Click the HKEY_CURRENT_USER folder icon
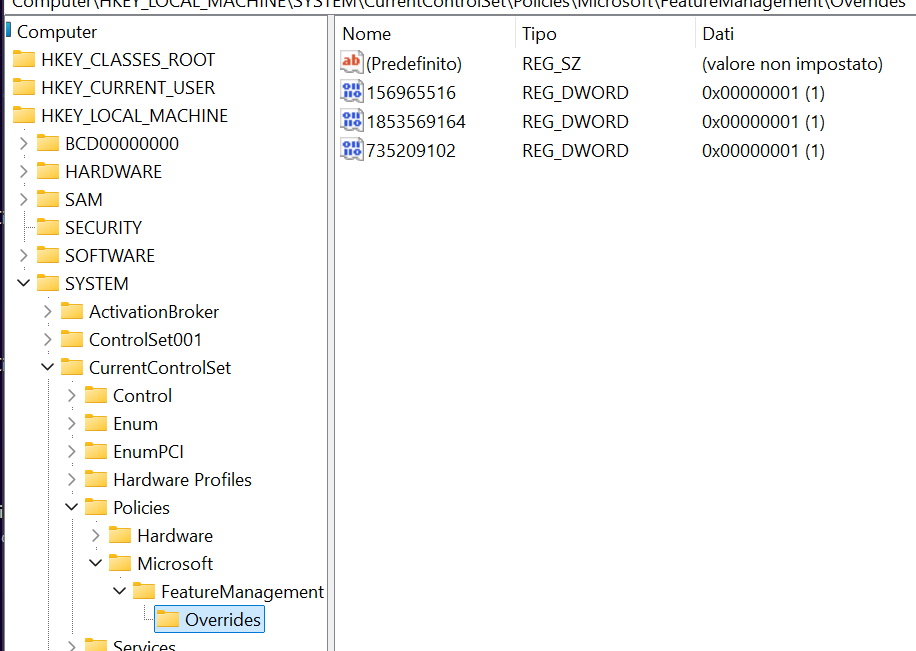 tap(24, 87)
